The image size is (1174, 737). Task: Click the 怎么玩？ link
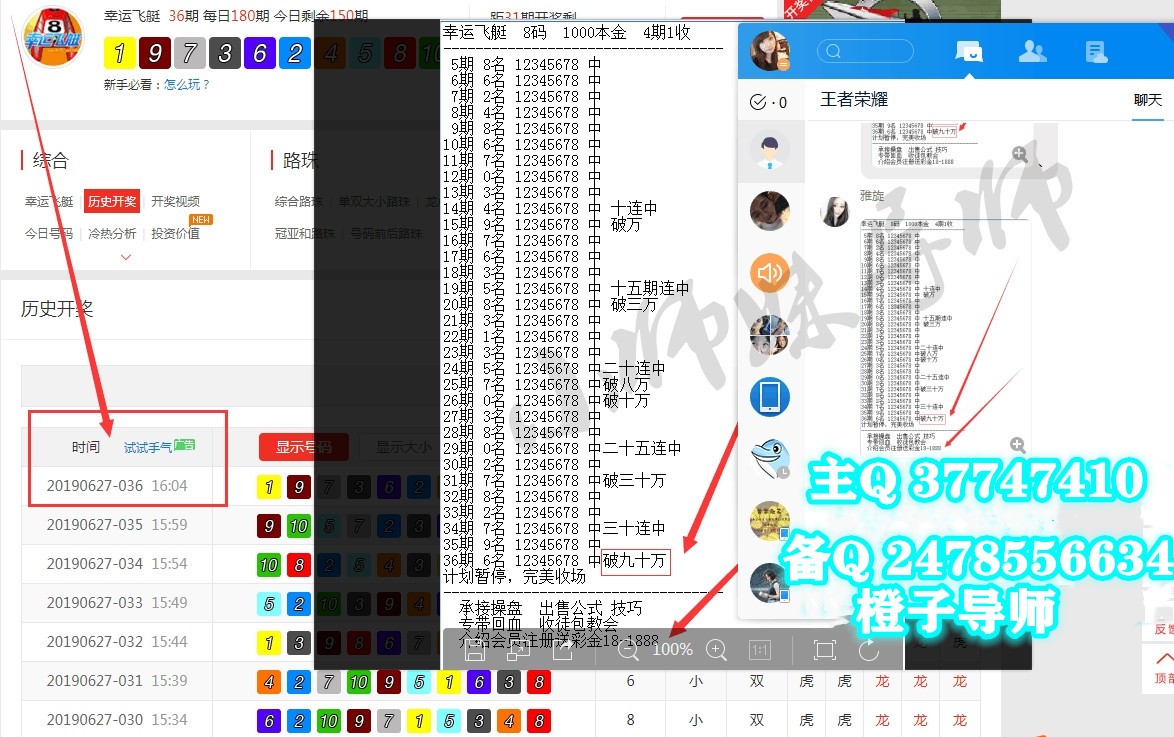pos(187,85)
